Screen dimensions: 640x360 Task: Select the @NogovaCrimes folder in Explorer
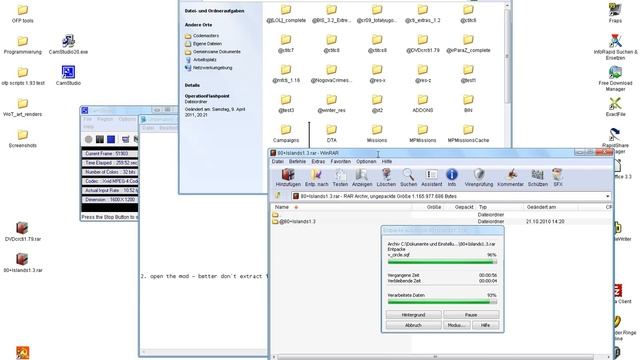click(331, 73)
